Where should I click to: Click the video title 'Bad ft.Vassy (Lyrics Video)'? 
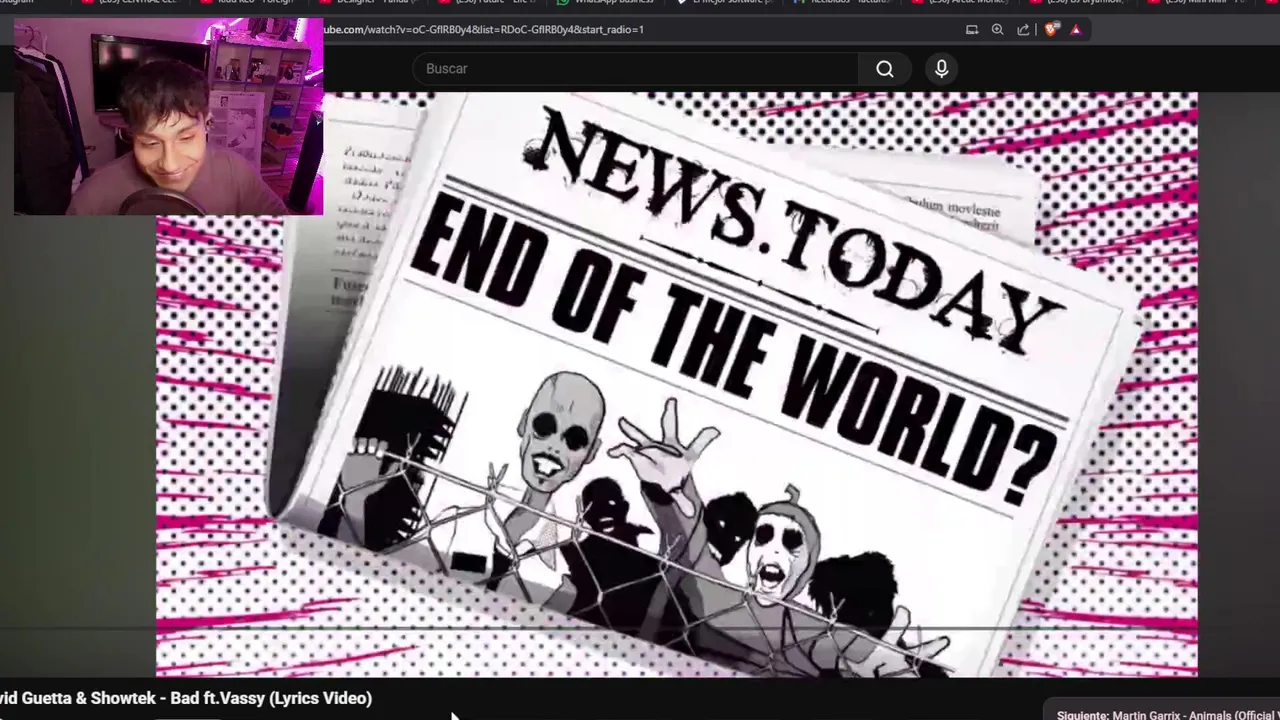(x=186, y=698)
